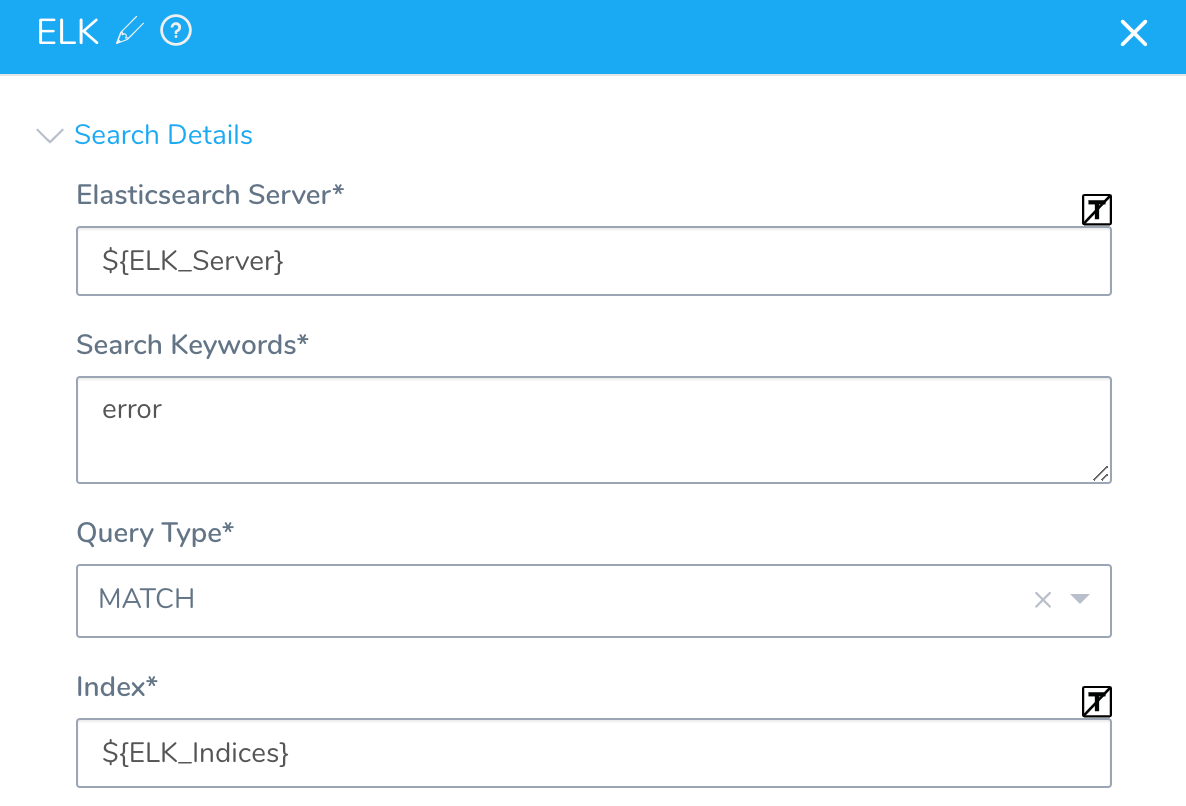
Task: Click the word error in keywords box
Action: pyautogui.click(x=132, y=410)
